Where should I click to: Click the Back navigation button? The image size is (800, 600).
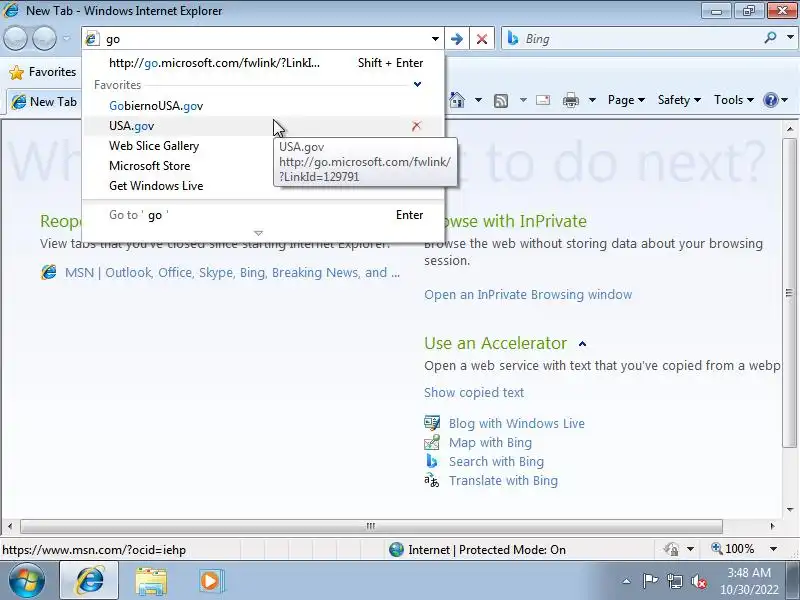pyautogui.click(x=15, y=38)
